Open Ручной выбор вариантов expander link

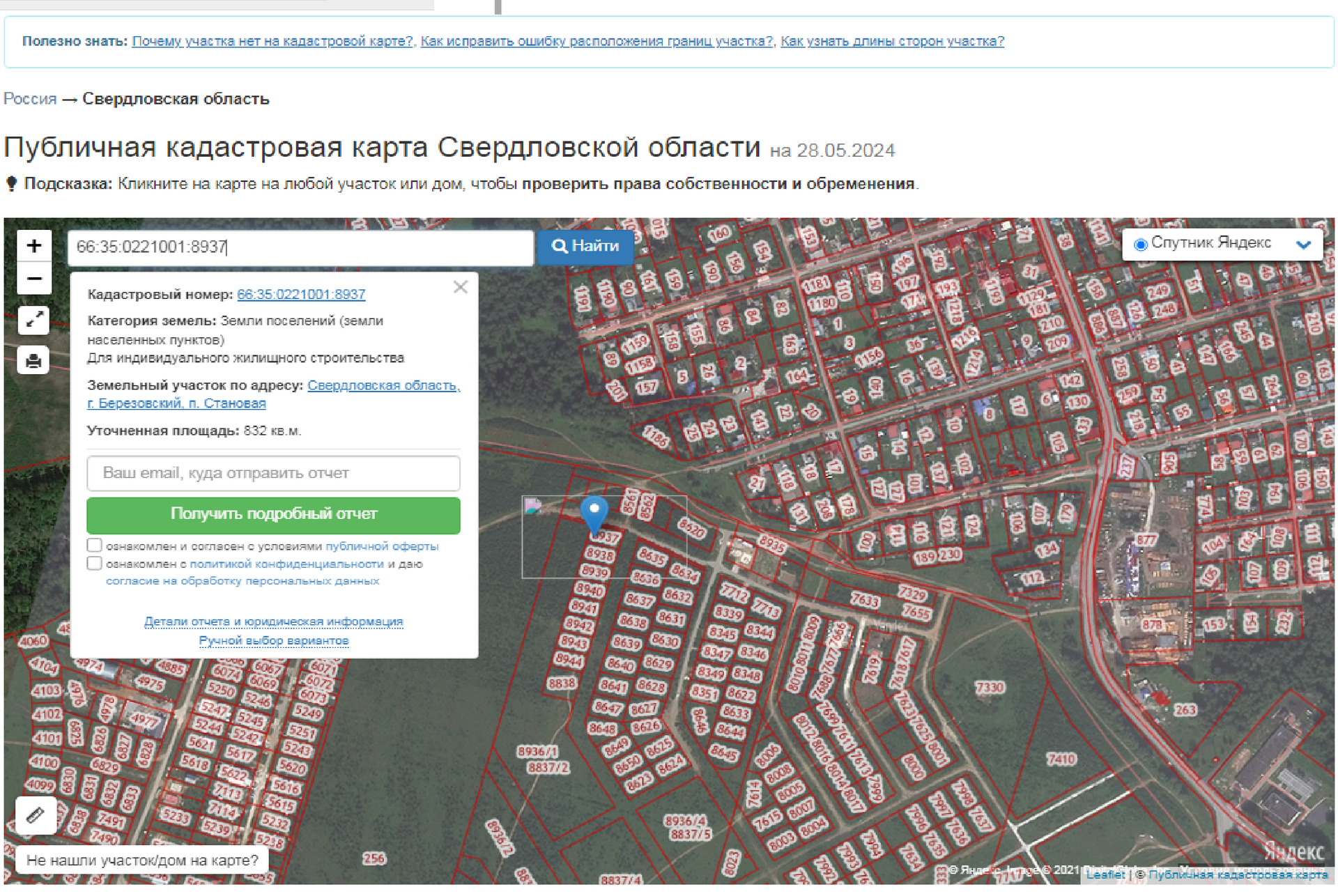[x=273, y=640]
